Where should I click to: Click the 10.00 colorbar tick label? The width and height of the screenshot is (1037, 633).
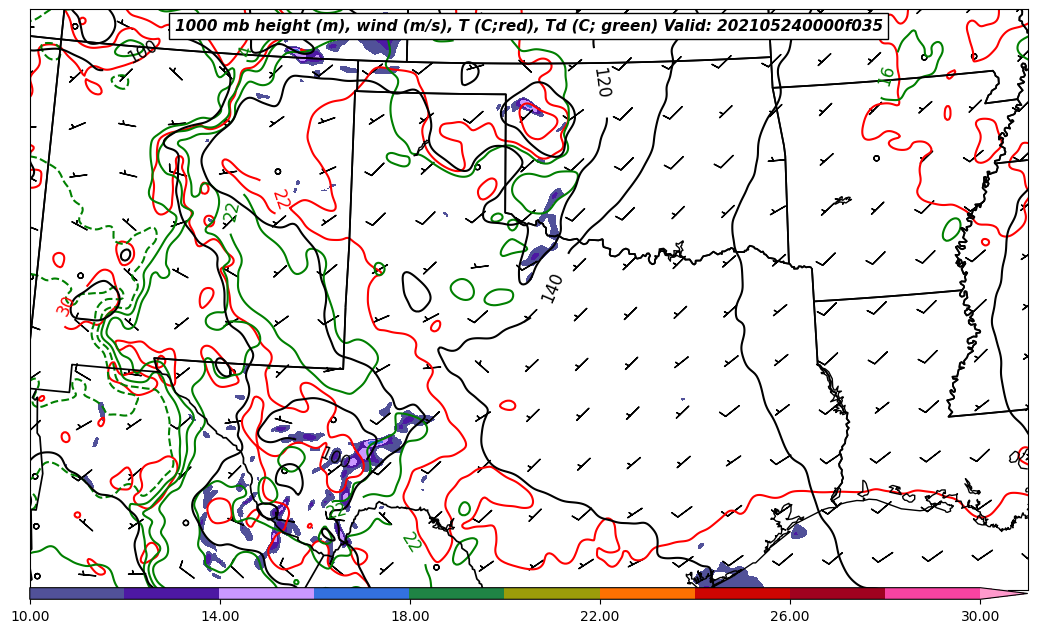(x=30, y=616)
